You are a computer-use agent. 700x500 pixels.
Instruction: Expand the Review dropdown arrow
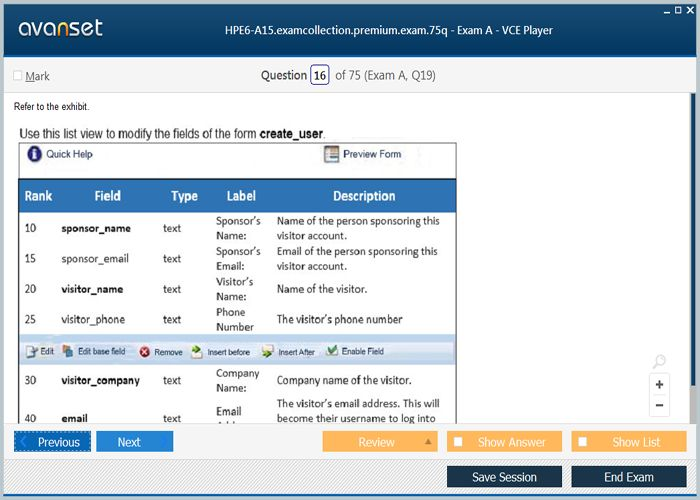pyautogui.click(x=428, y=442)
